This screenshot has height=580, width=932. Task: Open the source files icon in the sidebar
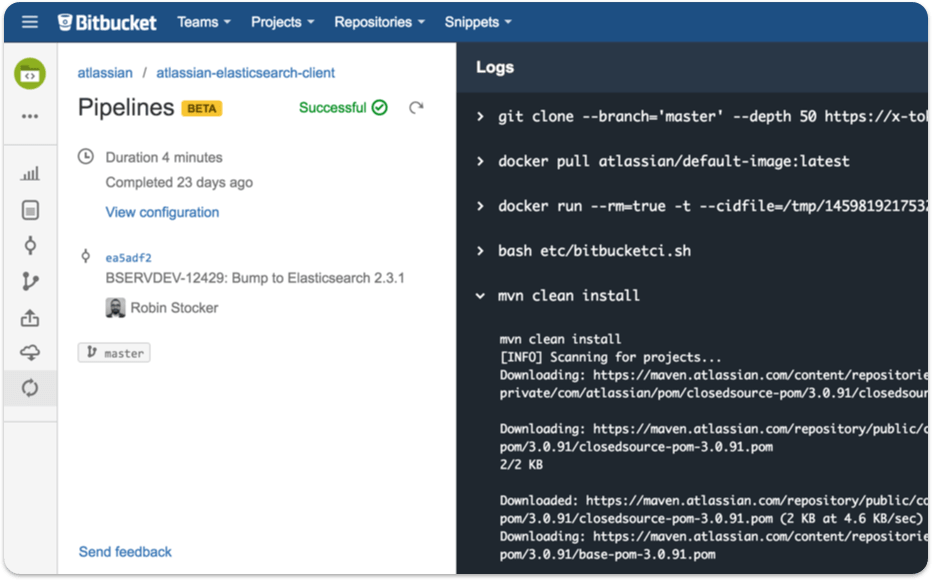30,208
